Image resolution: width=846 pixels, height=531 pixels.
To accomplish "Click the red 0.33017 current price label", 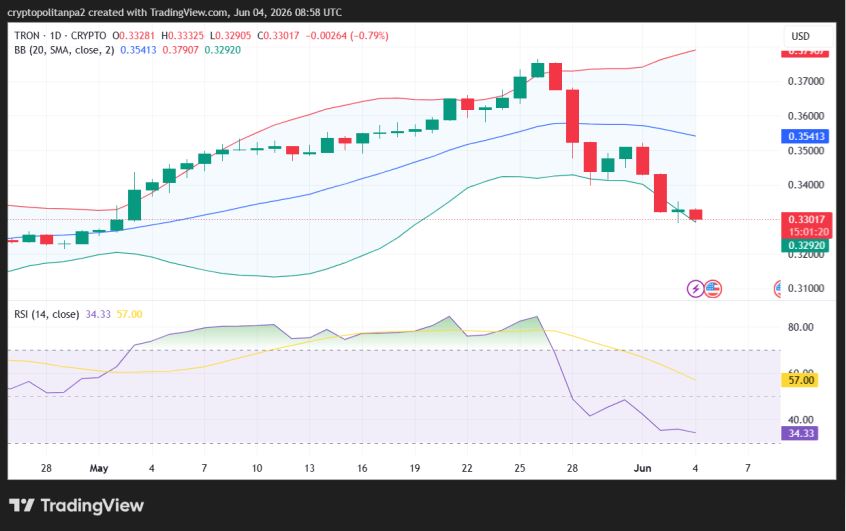I will coord(806,219).
